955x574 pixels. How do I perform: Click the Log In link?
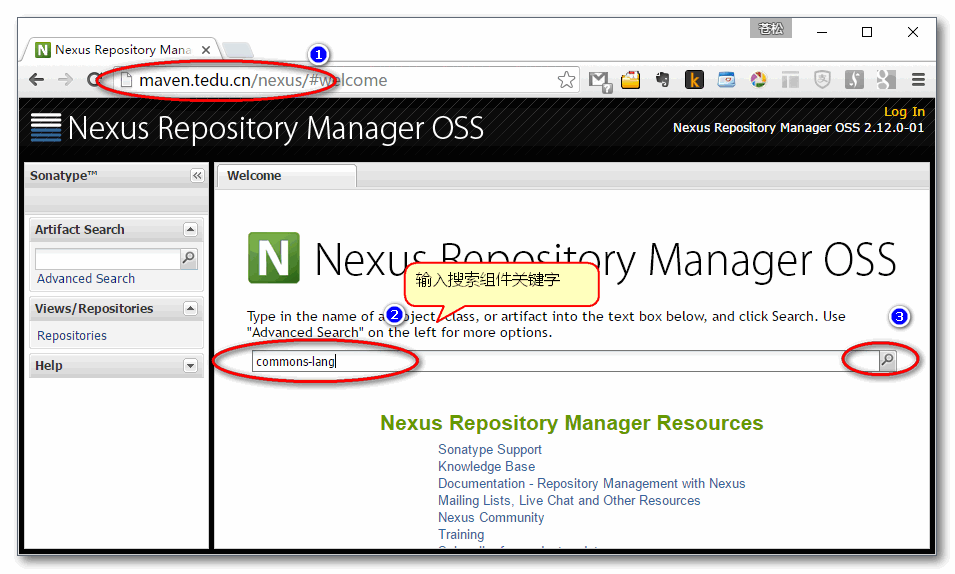coord(904,112)
